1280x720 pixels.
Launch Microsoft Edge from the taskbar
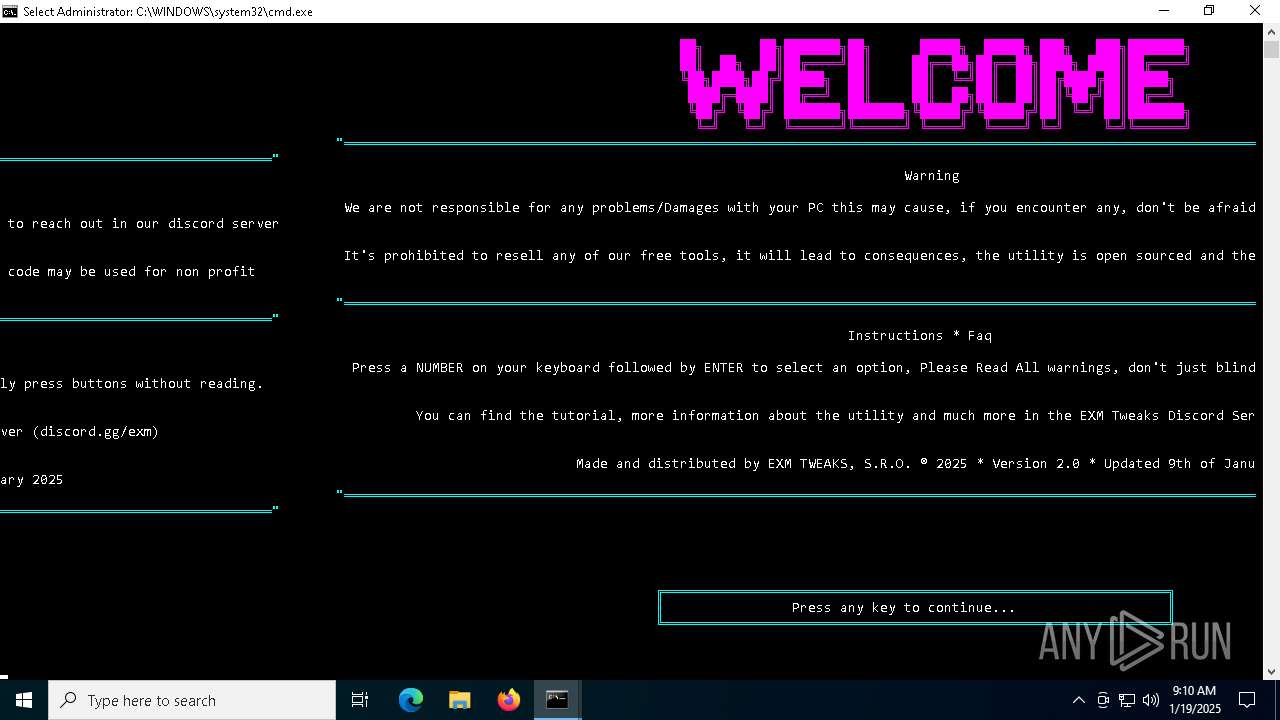[x=411, y=700]
